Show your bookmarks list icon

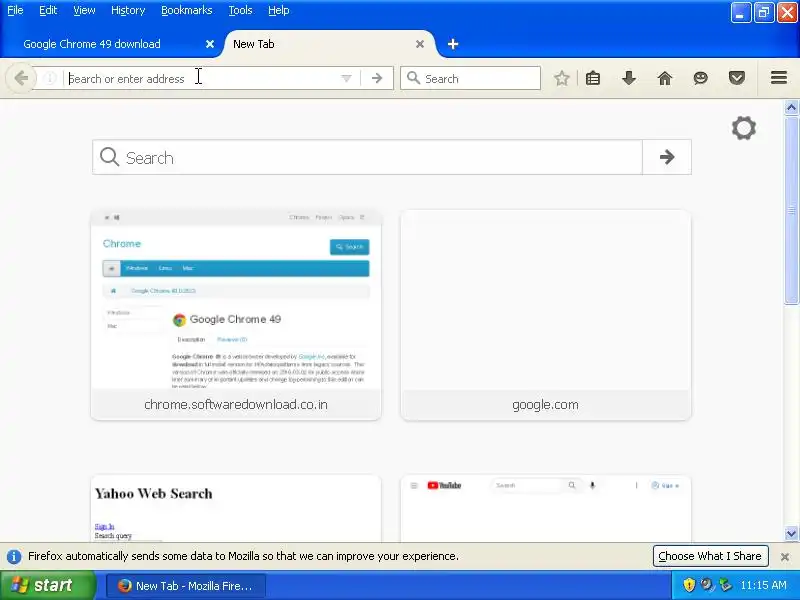click(x=593, y=78)
